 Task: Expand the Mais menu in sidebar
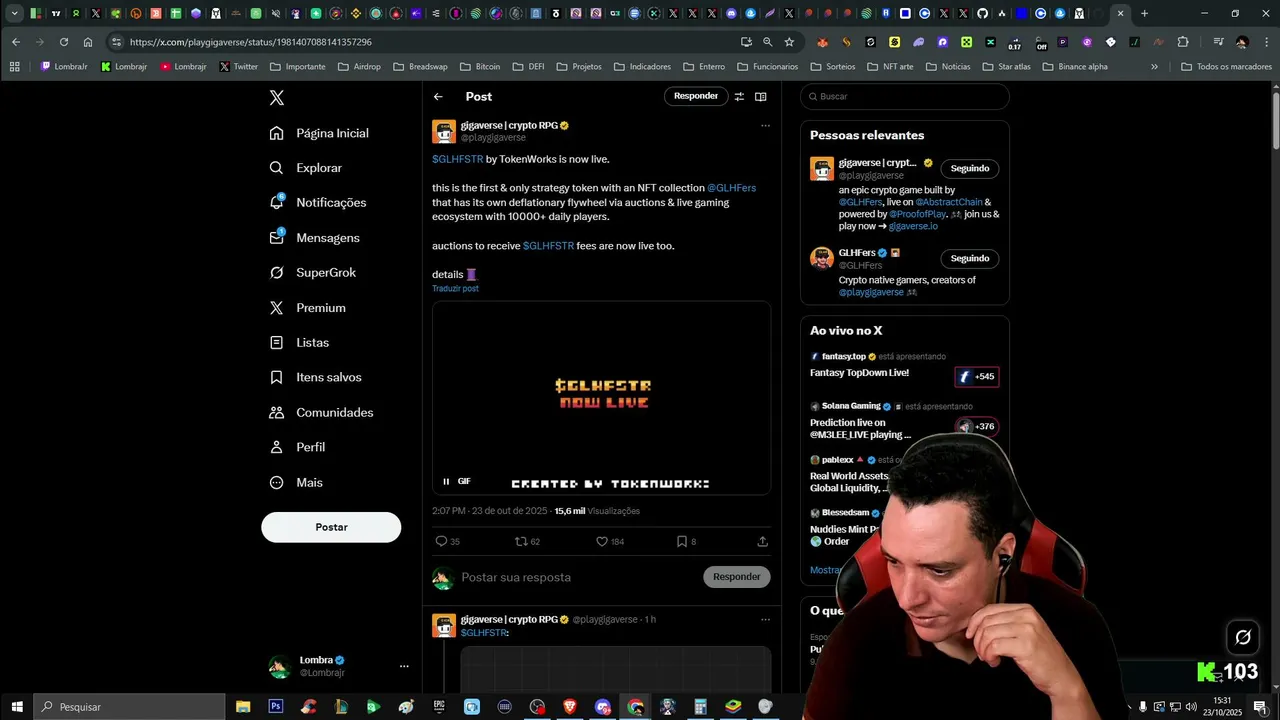tap(297, 482)
